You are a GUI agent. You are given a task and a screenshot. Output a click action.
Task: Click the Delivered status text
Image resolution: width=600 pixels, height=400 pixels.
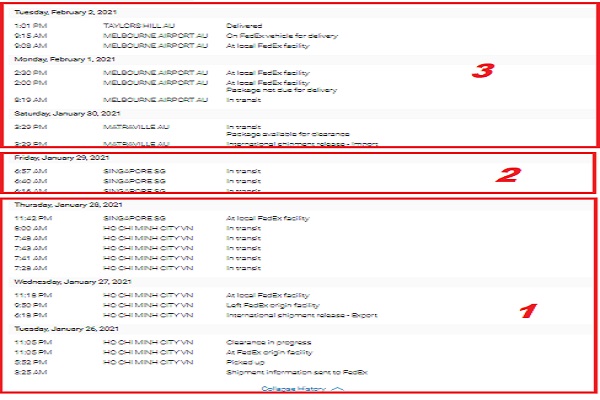[x=244, y=24]
